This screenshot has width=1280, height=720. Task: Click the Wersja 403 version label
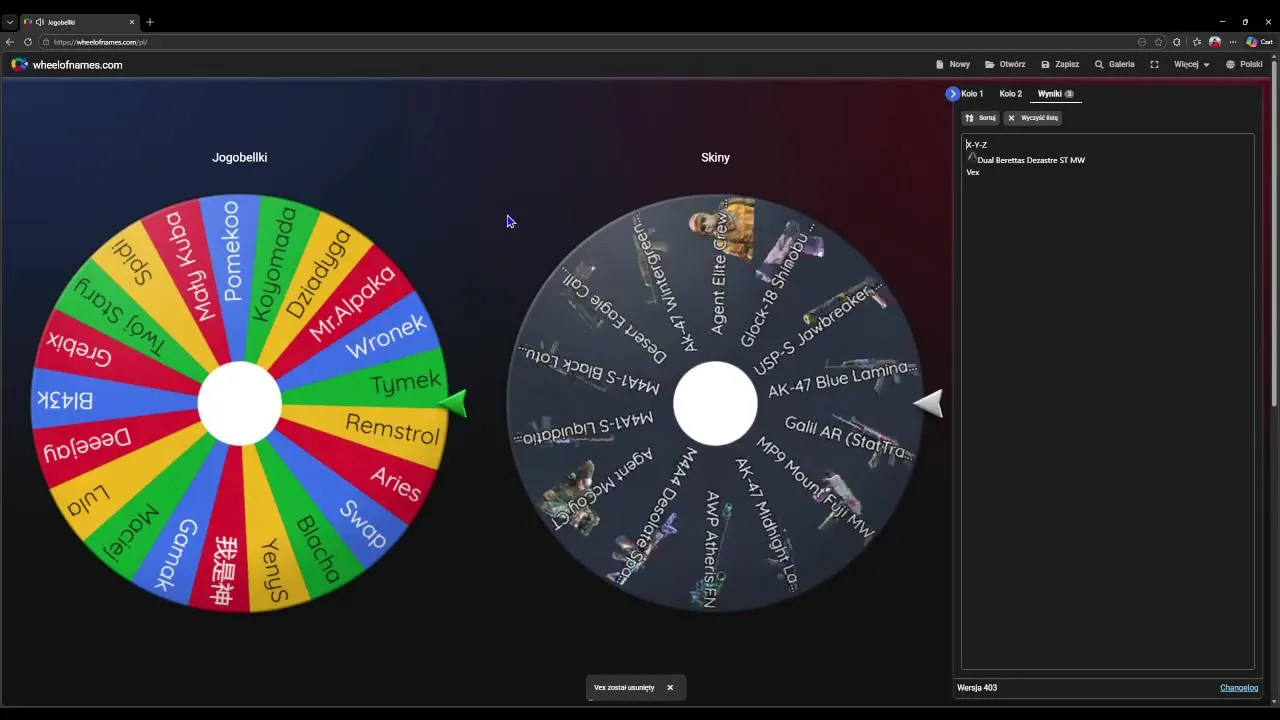[x=977, y=688]
